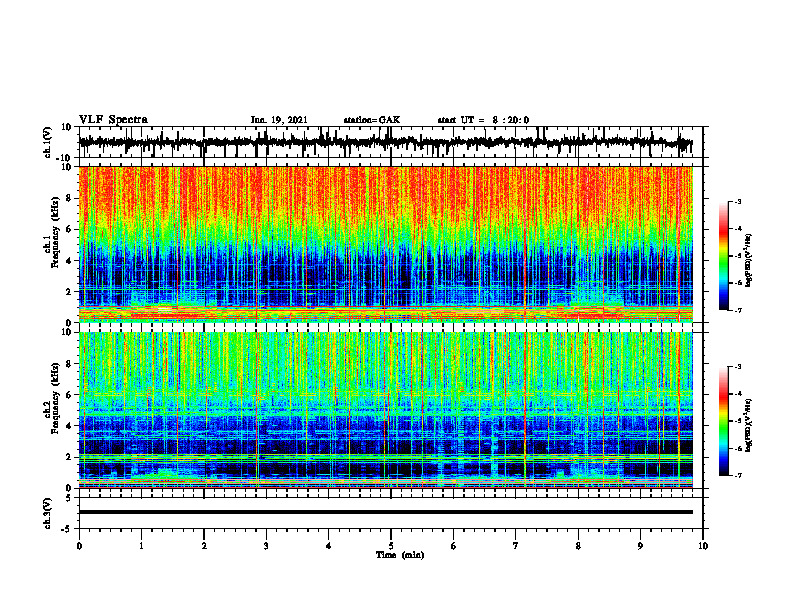Click the ch.3(V) flat line trace
The height and width of the screenshot is (612, 792).
pyautogui.click(x=385, y=512)
